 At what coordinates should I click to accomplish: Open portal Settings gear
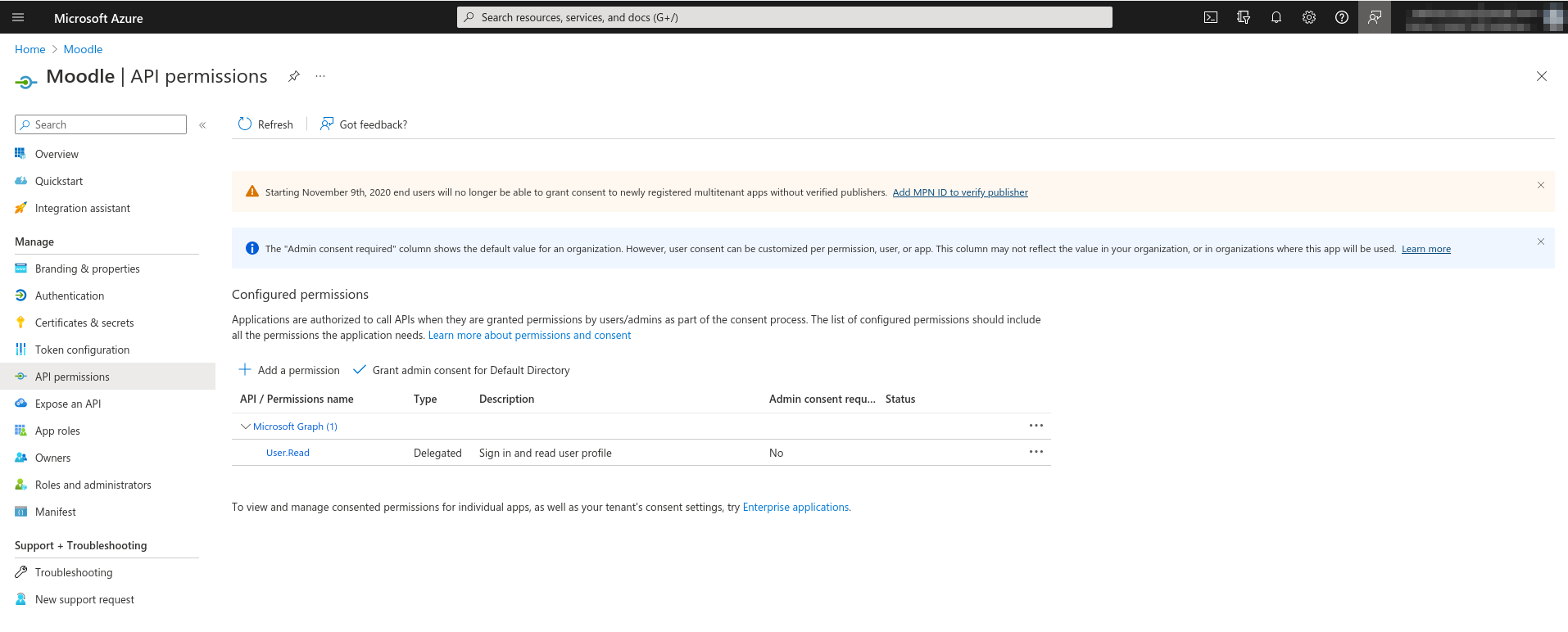[1309, 17]
